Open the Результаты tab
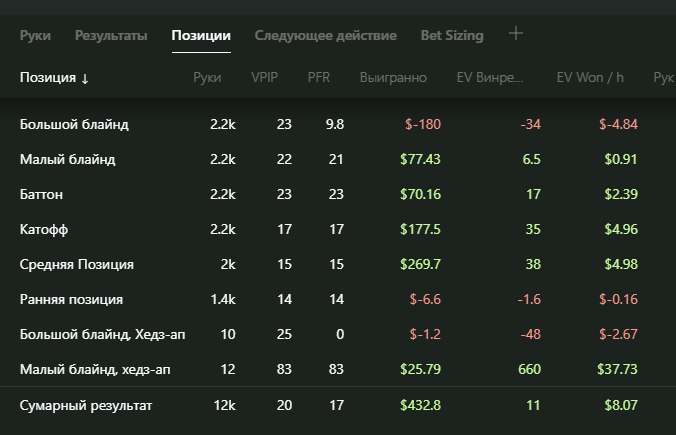676x435 pixels. [x=111, y=36]
